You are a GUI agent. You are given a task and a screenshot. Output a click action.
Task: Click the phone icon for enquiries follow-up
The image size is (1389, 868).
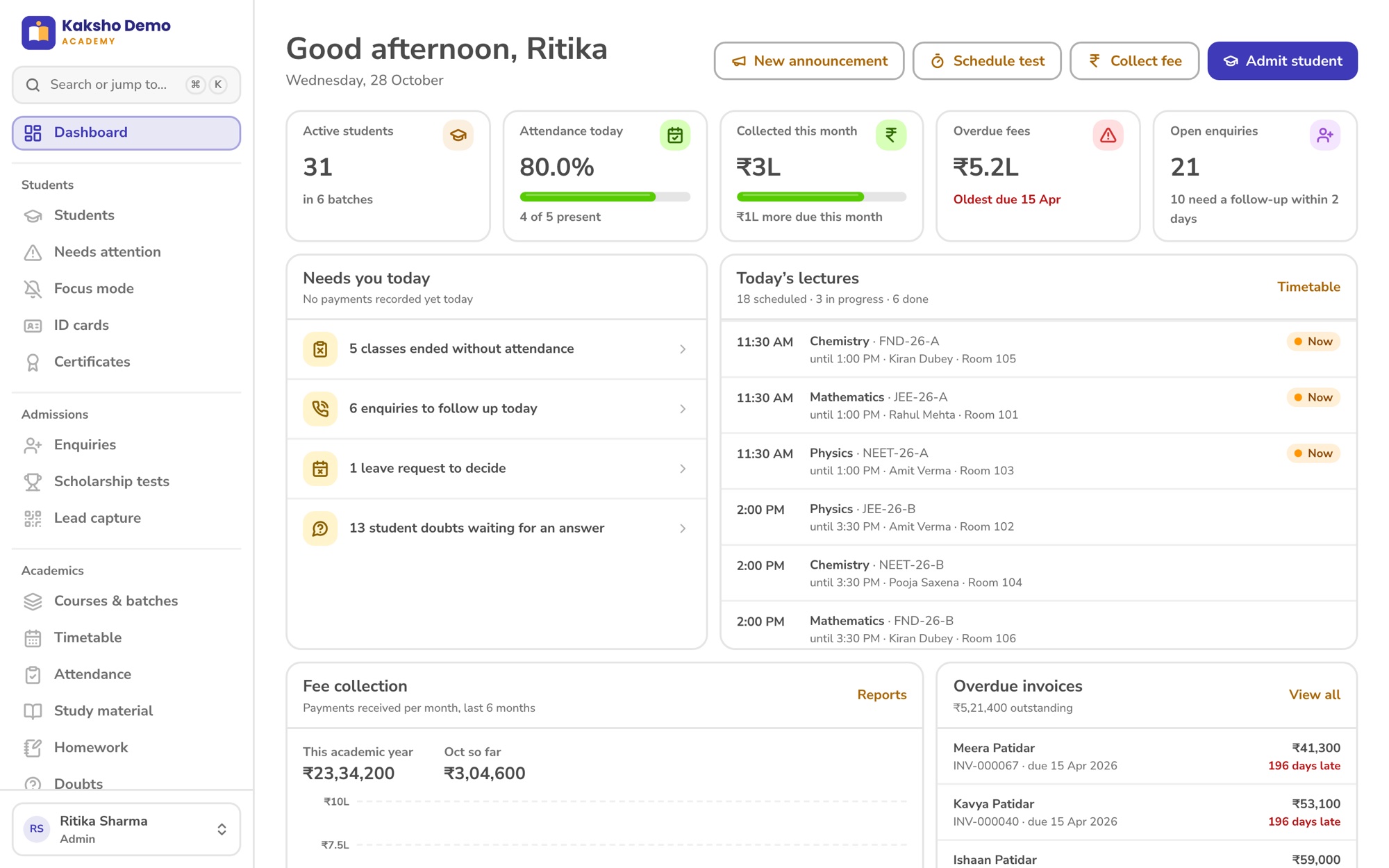coord(320,408)
